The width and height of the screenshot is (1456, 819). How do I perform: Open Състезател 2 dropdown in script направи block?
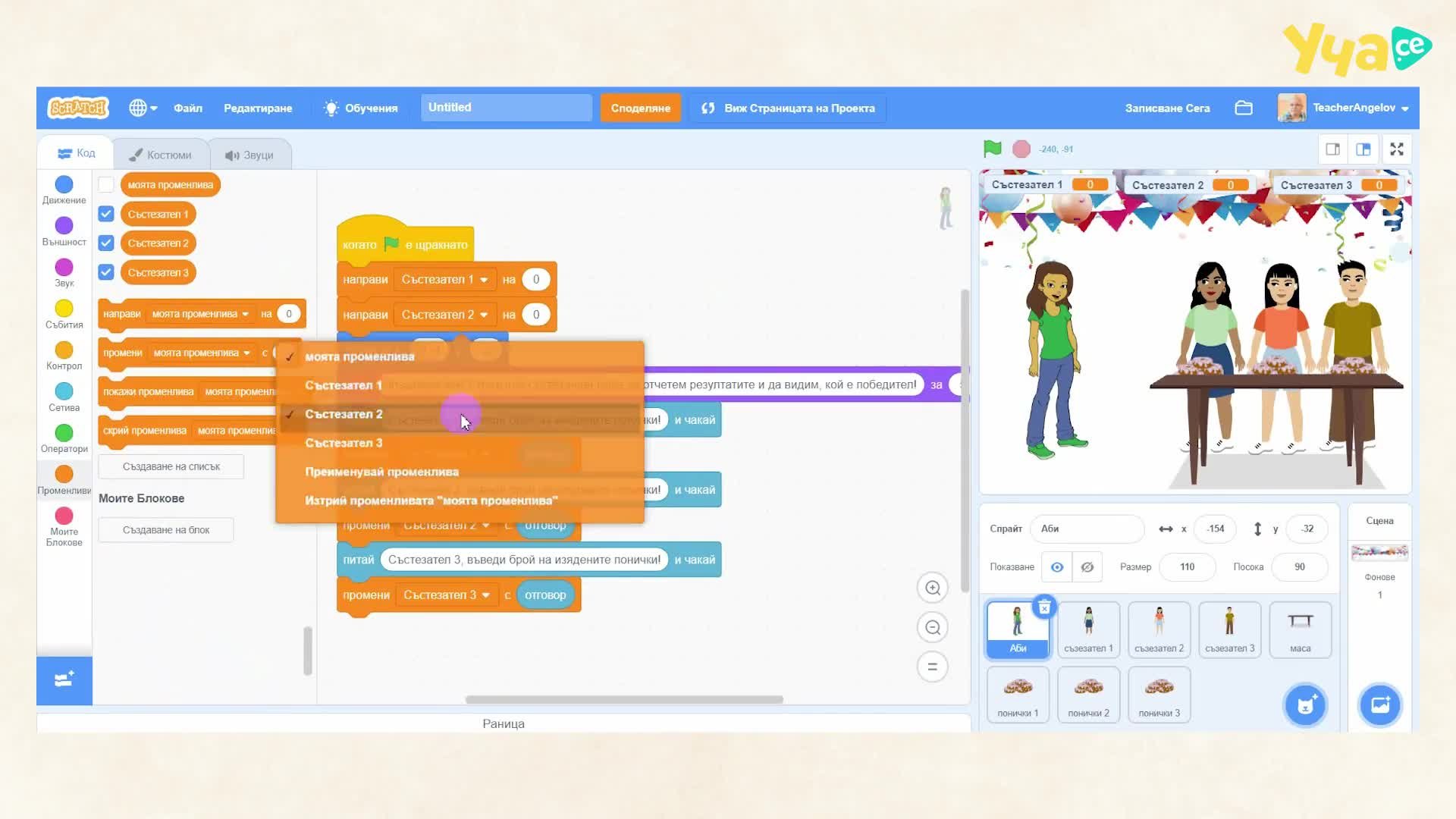coord(444,315)
